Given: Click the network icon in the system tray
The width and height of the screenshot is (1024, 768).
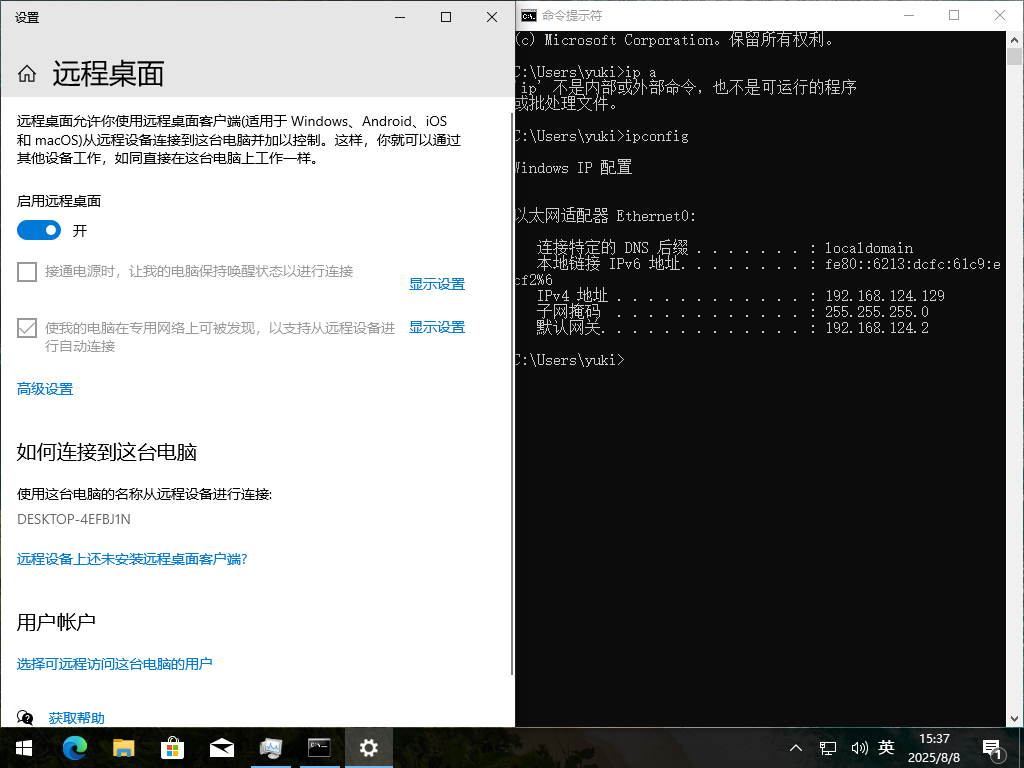Looking at the screenshot, I should point(827,747).
